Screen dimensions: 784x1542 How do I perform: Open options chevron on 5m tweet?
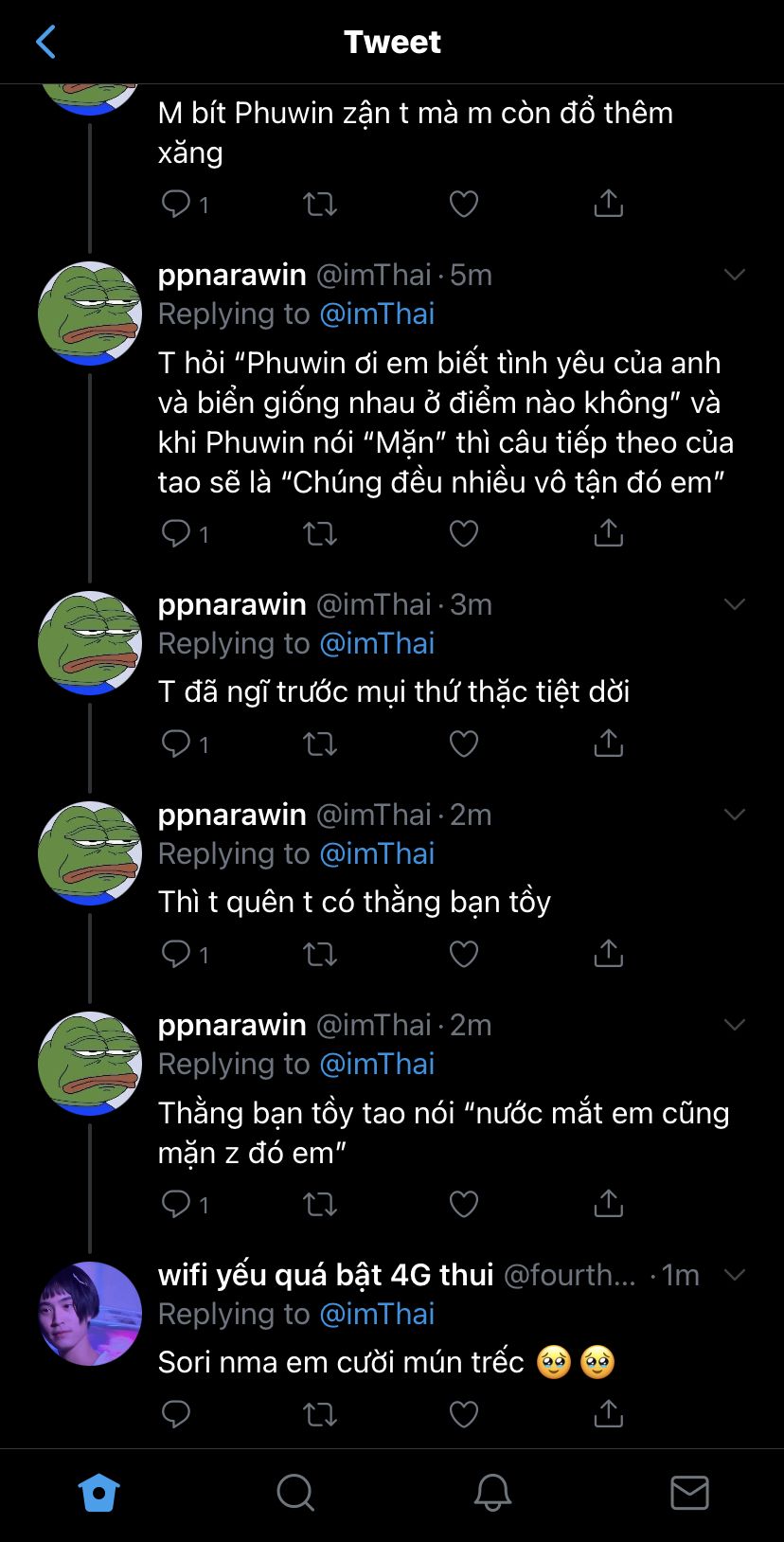click(734, 275)
